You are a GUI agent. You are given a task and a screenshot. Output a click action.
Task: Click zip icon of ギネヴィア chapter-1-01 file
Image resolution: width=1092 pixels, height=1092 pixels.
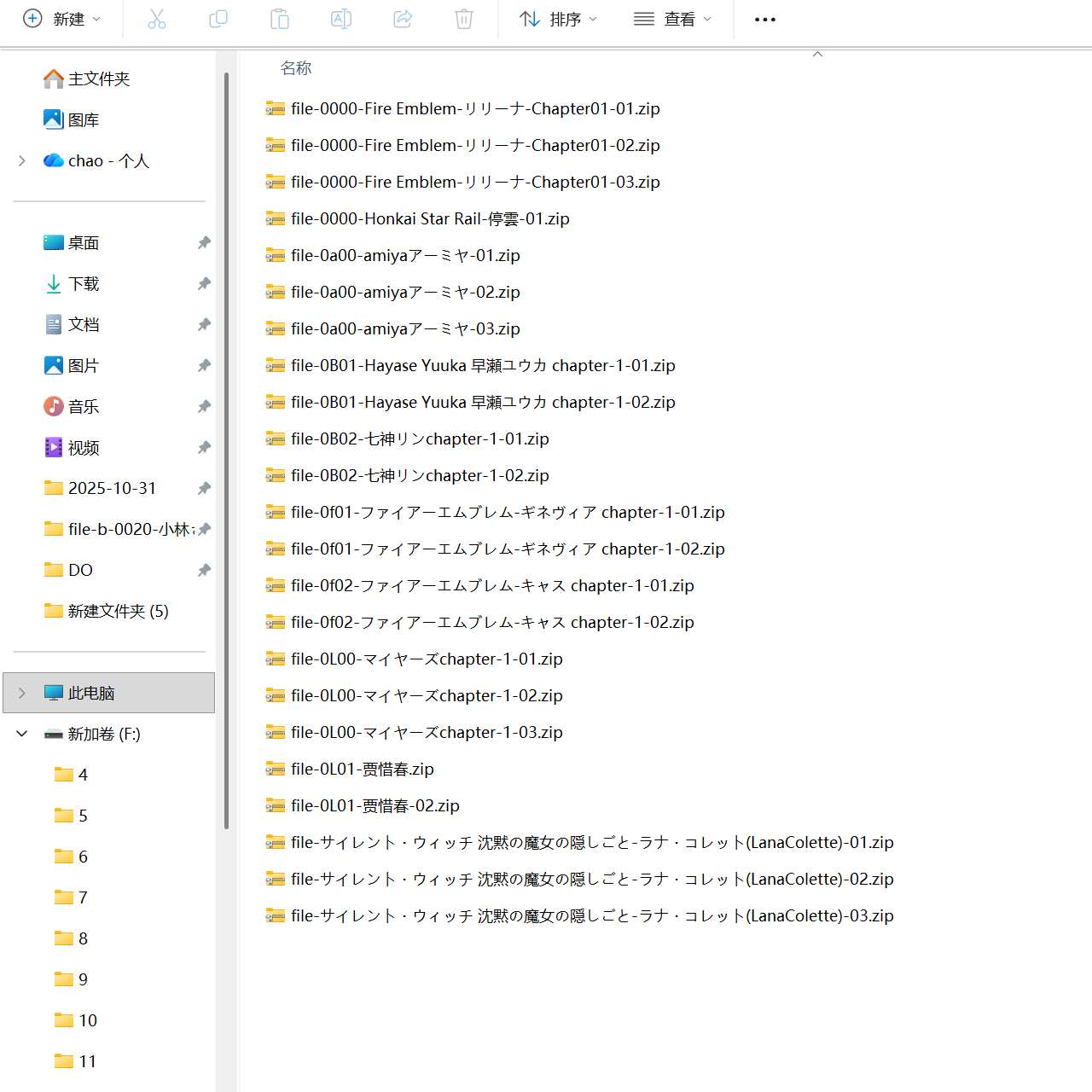point(275,512)
